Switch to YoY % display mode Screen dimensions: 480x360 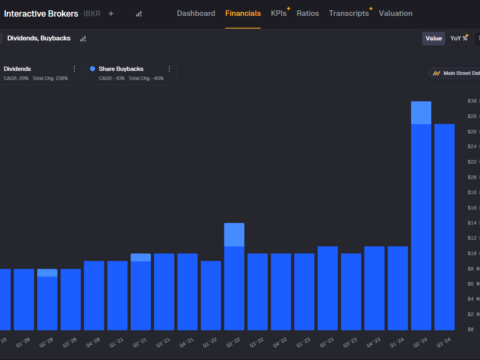click(x=459, y=38)
